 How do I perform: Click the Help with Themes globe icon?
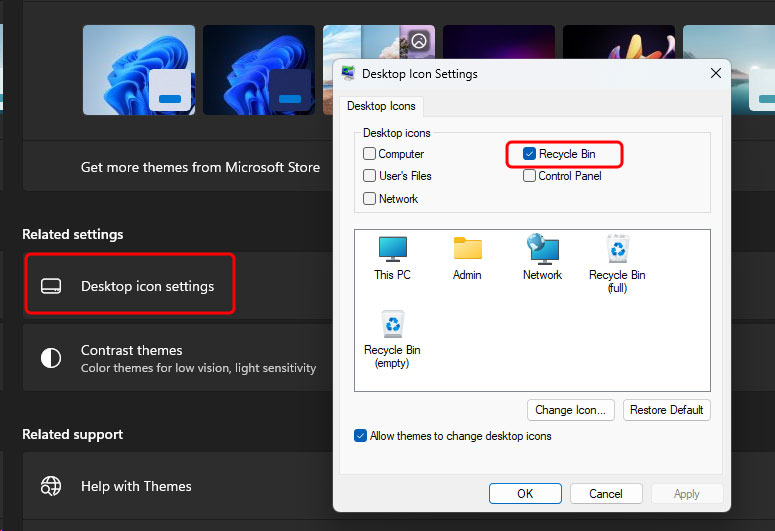coord(51,486)
